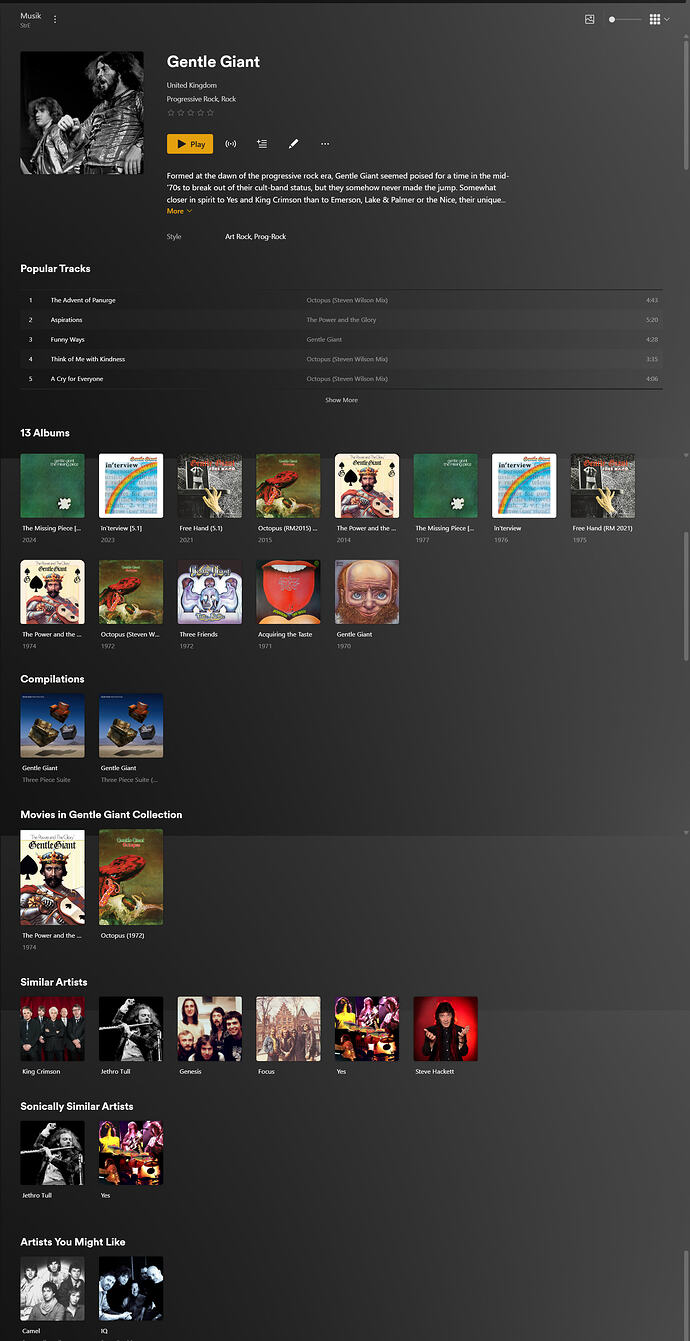Open the Art Rock style link
Screen dimensions: 690x1341
point(237,237)
